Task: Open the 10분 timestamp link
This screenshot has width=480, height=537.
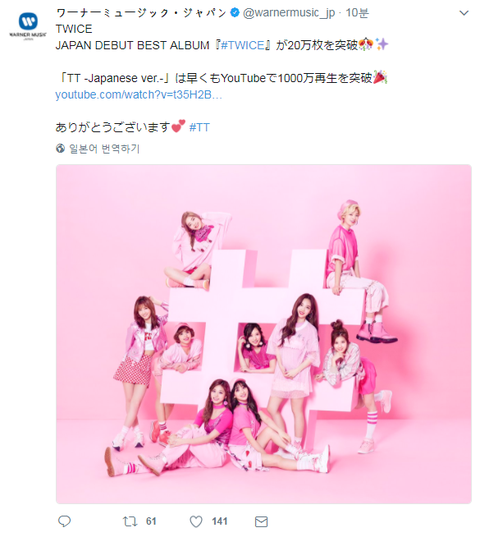Action: 357,13
